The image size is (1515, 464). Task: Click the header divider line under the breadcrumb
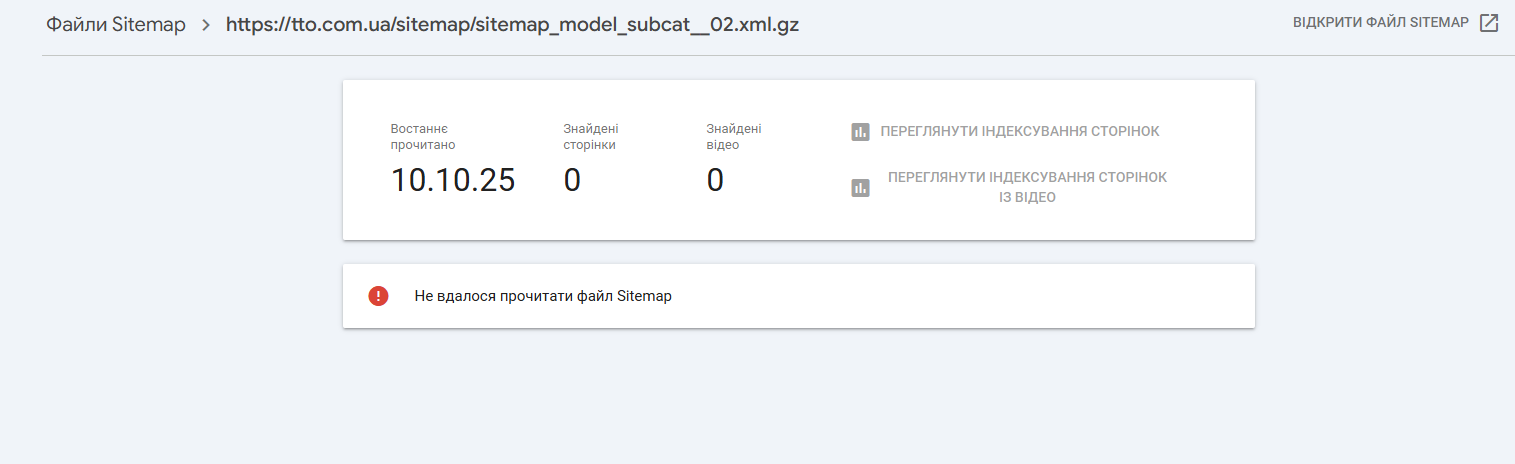(778, 55)
